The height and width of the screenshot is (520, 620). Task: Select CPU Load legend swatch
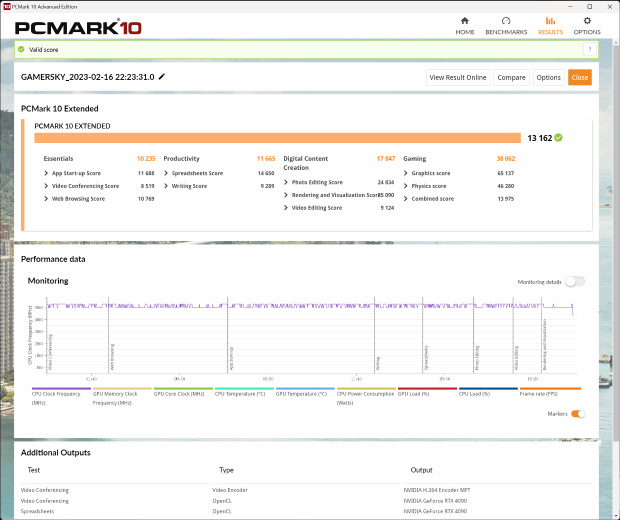(x=488, y=389)
